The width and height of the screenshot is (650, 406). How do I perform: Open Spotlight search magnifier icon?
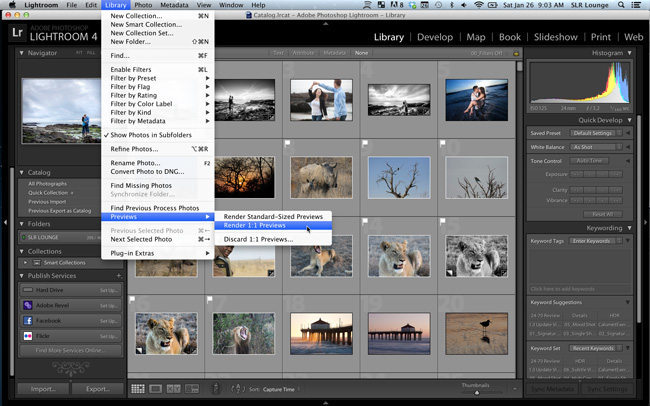pyautogui.click(x=621, y=5)
